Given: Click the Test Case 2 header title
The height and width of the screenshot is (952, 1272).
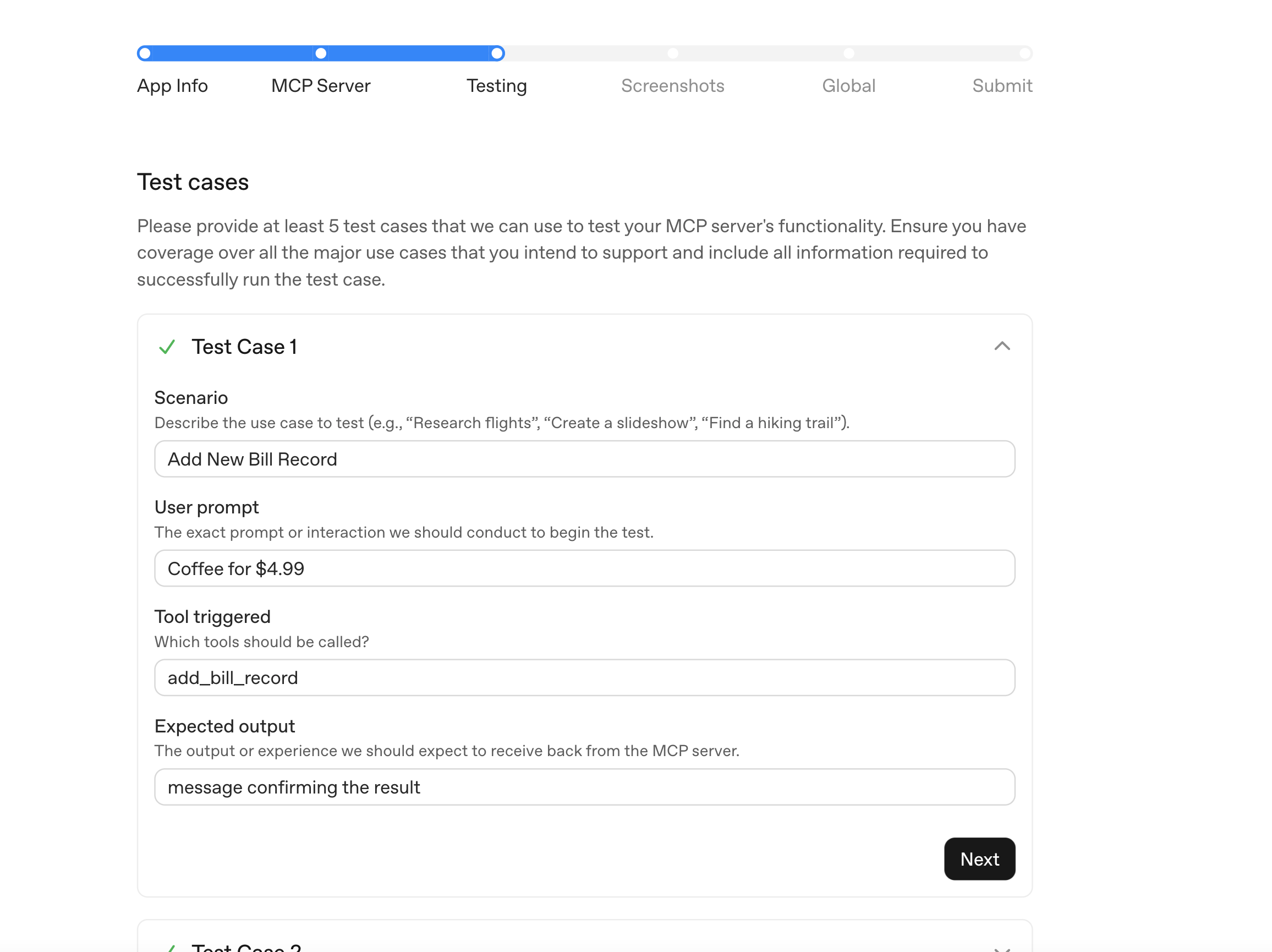Looking at the screenshot, I should tap(246, 947).
